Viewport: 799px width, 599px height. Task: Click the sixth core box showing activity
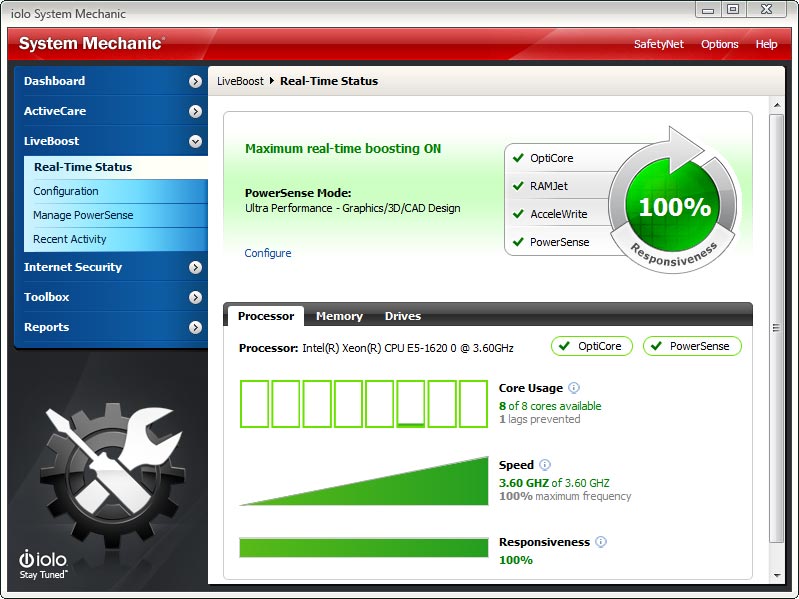click(x=411, y=403)
